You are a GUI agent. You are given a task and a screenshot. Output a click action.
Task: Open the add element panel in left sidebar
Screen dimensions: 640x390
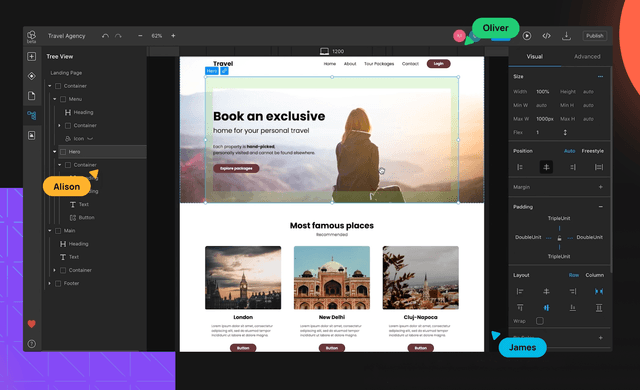pyautogui.click(x=31, y=56)
